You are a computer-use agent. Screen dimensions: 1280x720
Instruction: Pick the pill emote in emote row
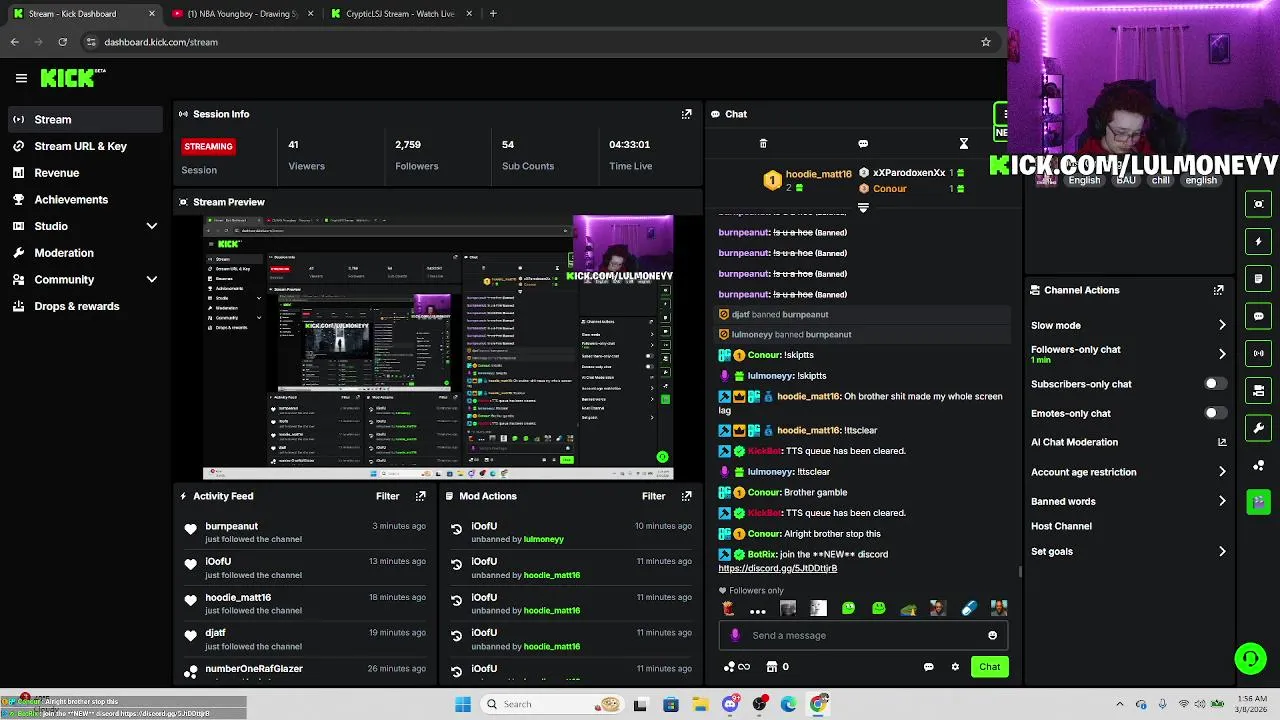pyautogui.click(x=968, y=608)
